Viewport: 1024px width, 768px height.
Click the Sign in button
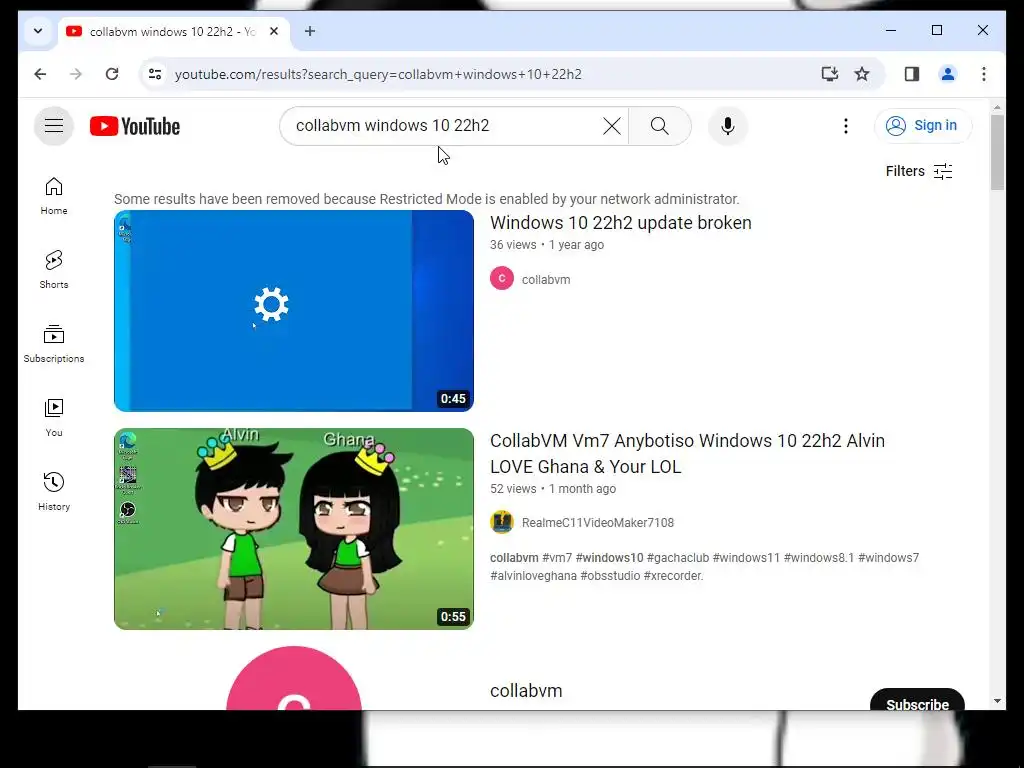click(x=923, y=125)
